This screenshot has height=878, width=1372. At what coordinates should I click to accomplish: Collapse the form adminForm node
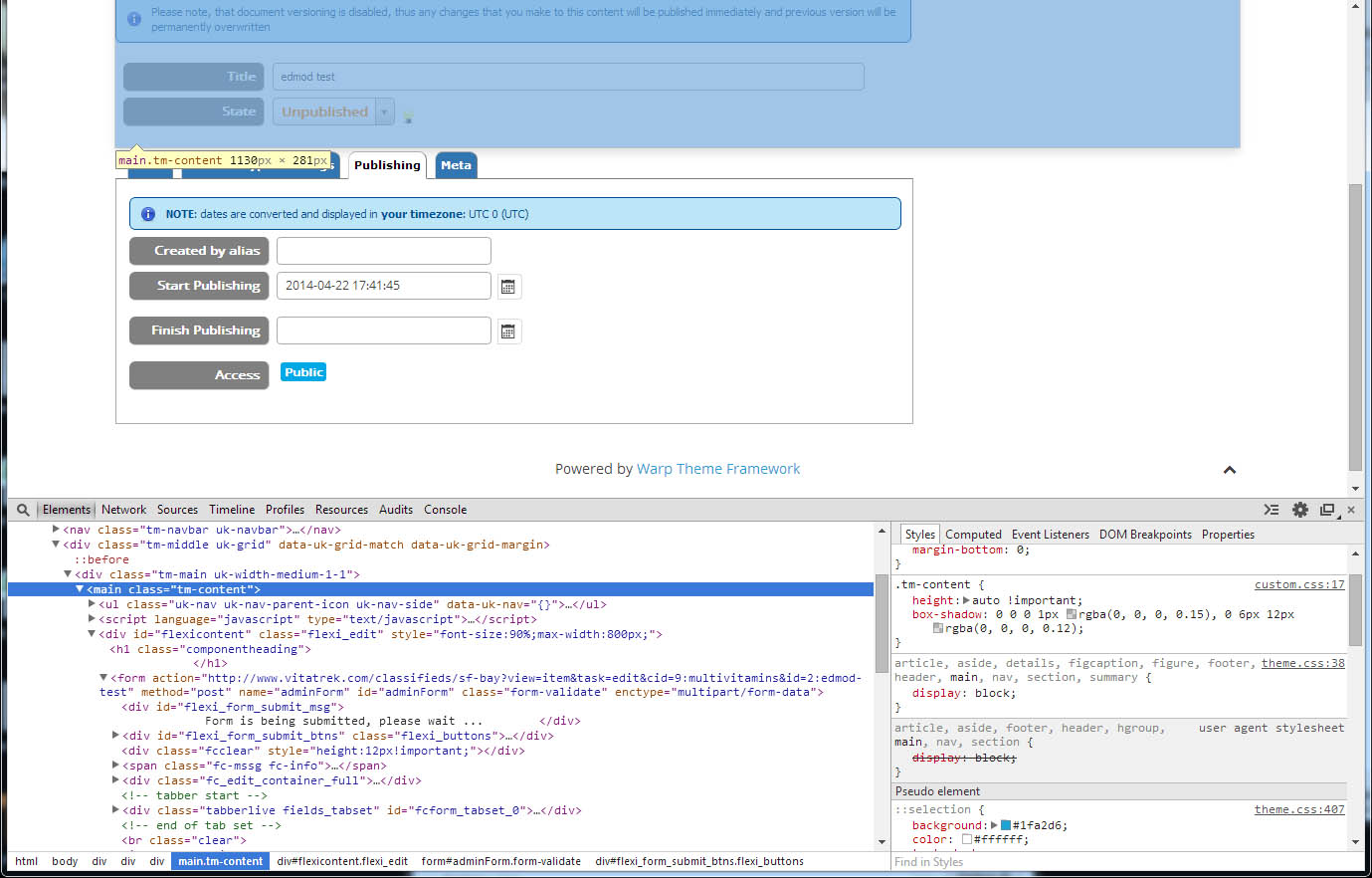103,678
